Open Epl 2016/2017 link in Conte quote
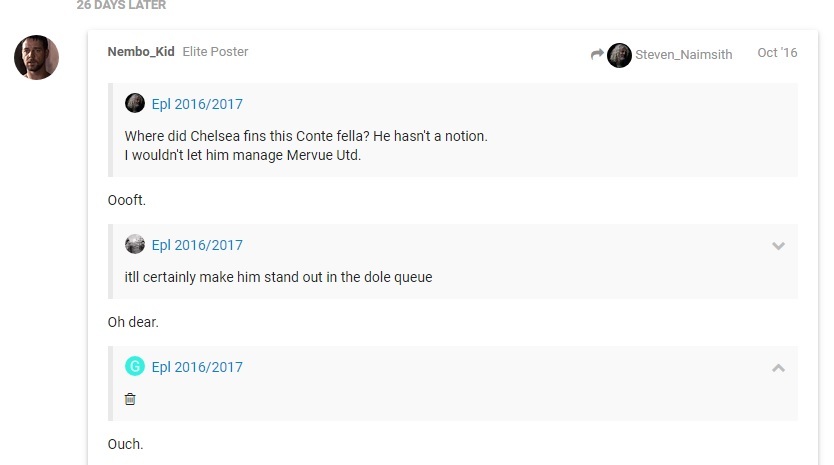The width and height of the screenshot is (834, 465). tap(197, 104)
